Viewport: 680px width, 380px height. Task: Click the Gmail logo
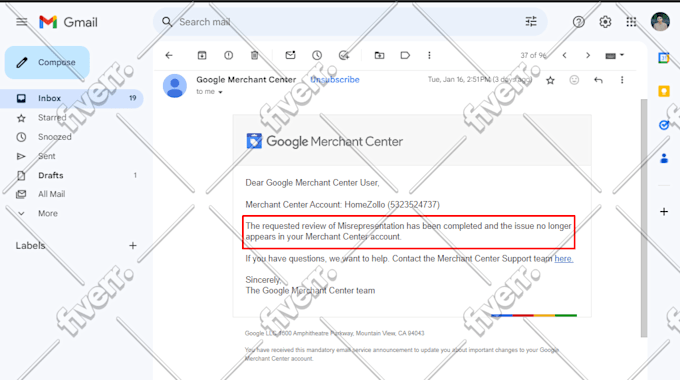click(68, 22)
